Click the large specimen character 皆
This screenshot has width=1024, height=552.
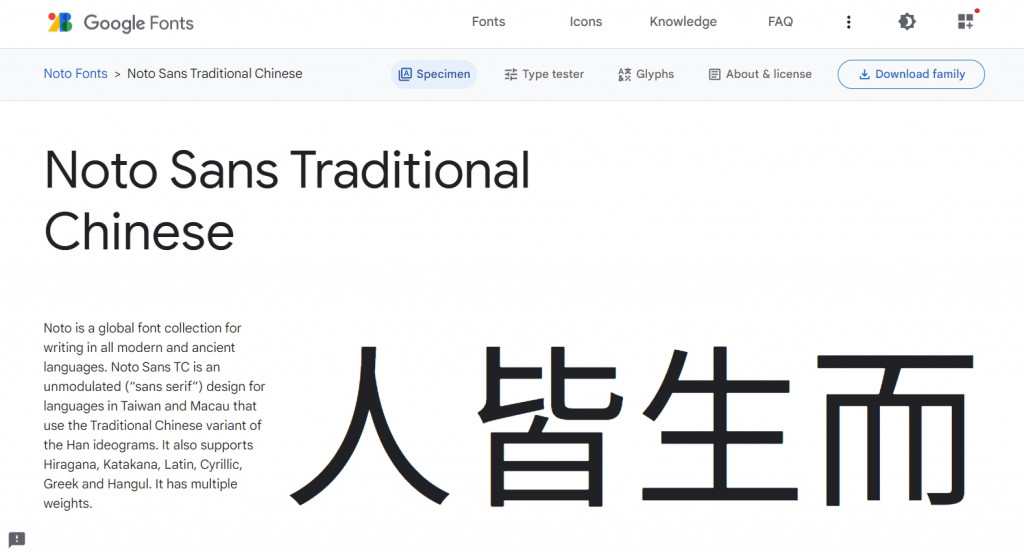pos(549,426)
